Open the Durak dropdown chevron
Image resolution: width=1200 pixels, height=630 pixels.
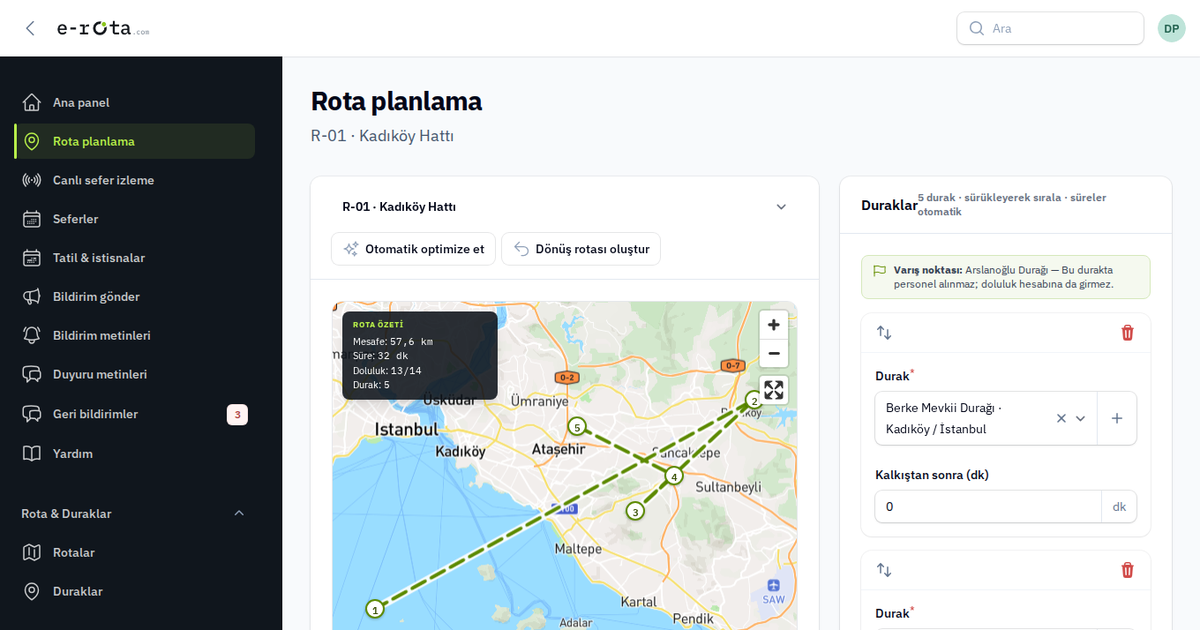(x=1081, y=418)
